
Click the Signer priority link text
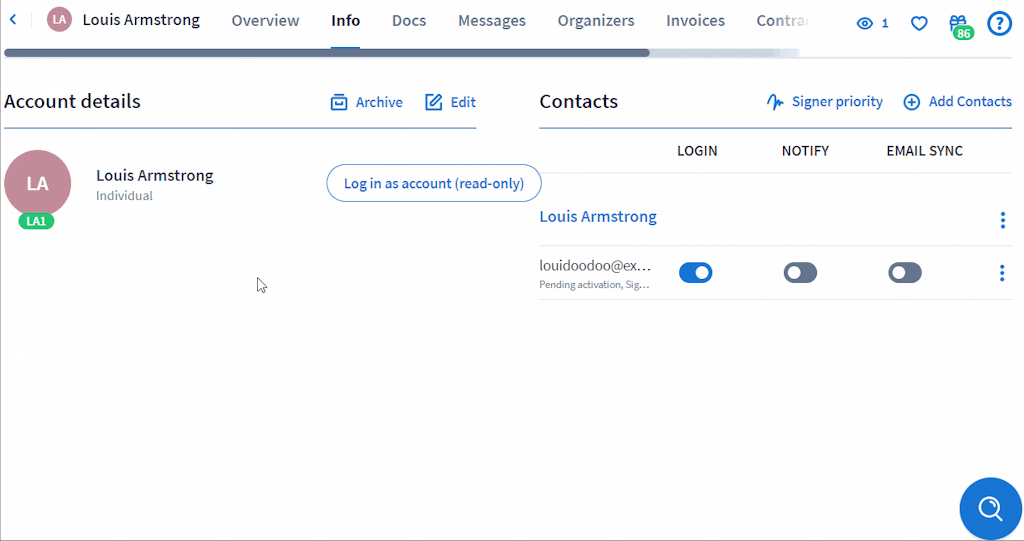837,102
